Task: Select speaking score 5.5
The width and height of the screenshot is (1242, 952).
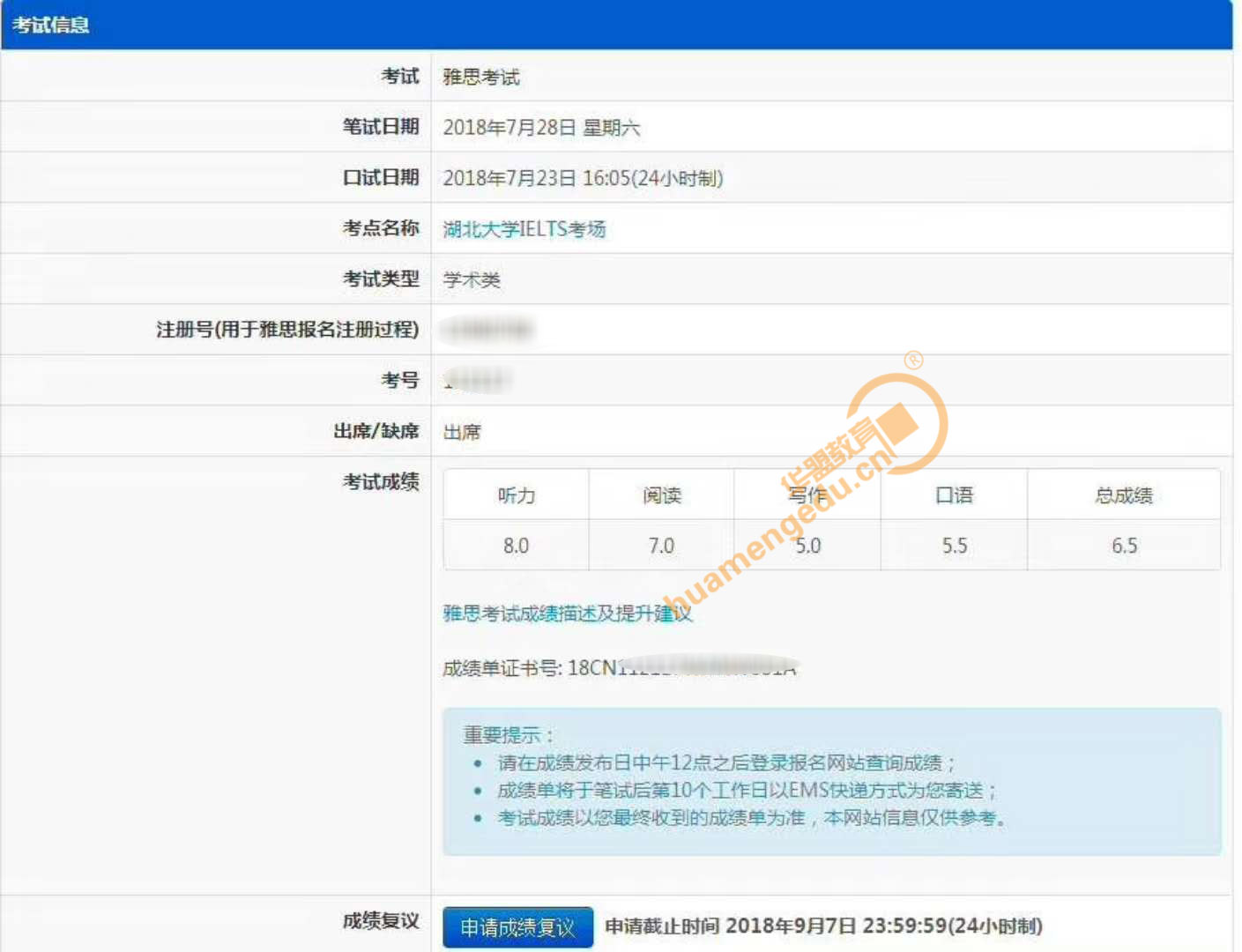Action: [x=955, y=546]
